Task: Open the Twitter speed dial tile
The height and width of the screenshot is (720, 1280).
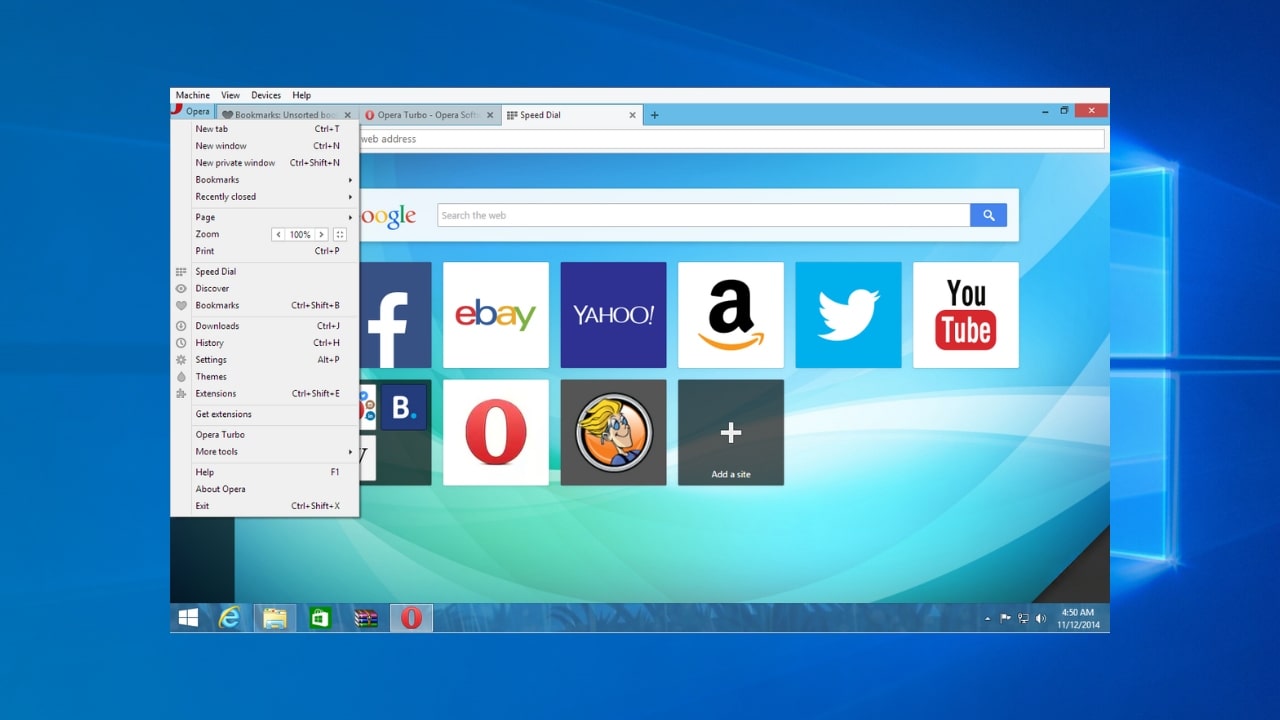Action: (848, 315)
